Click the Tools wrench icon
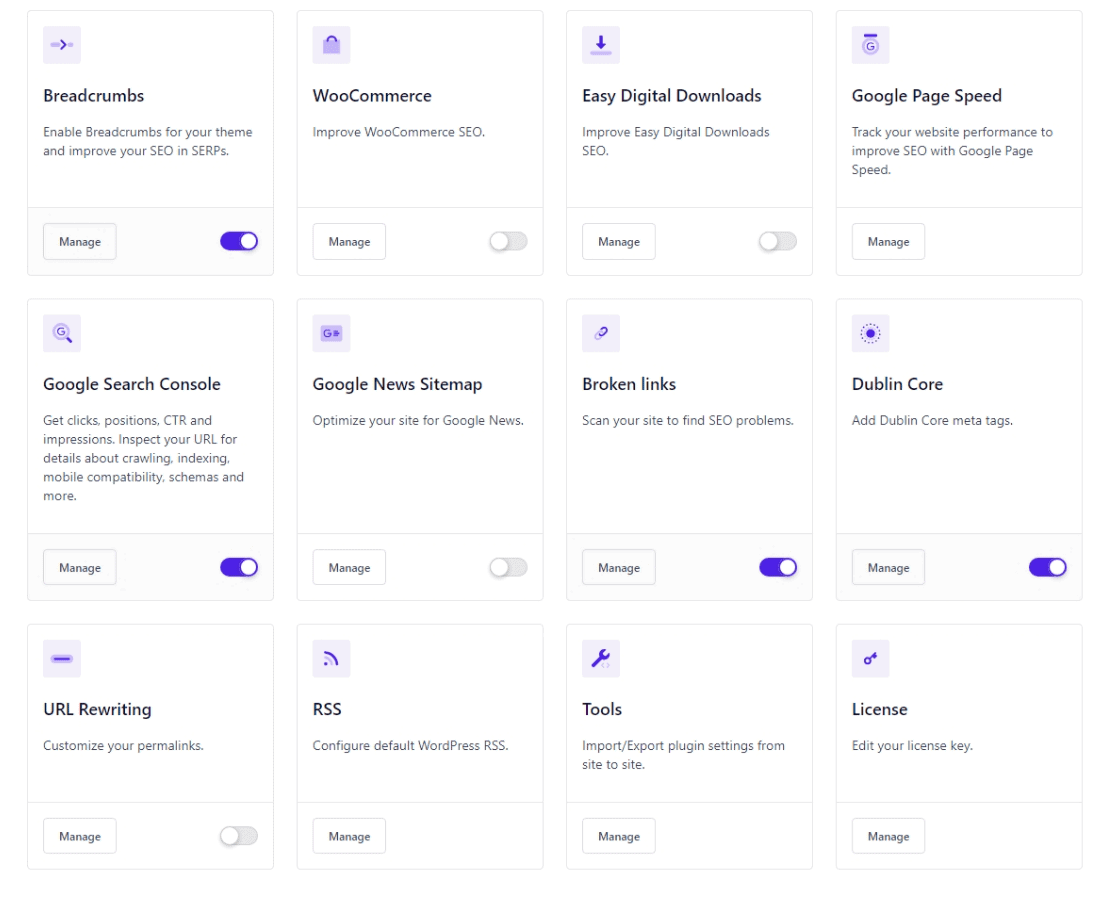 (601, 659)
